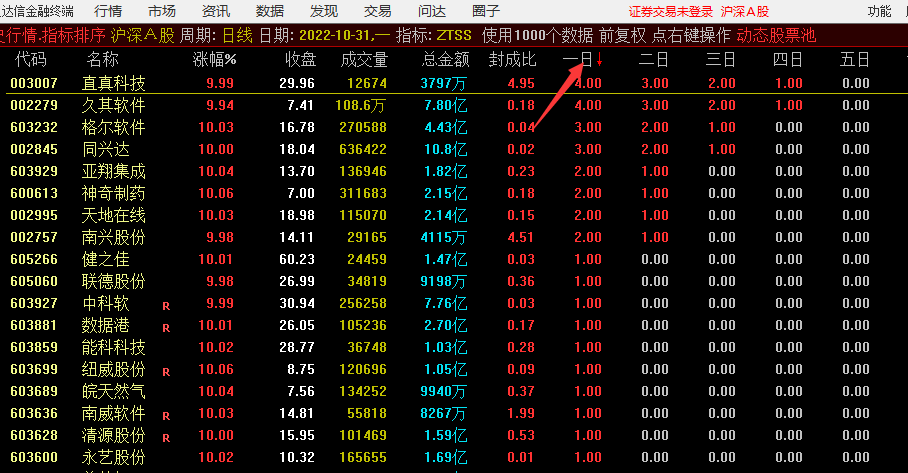Image resolution: width=908 pixels, height=473 pixels.
Task: Select stock 健之佳
Action: coord(106,259)
